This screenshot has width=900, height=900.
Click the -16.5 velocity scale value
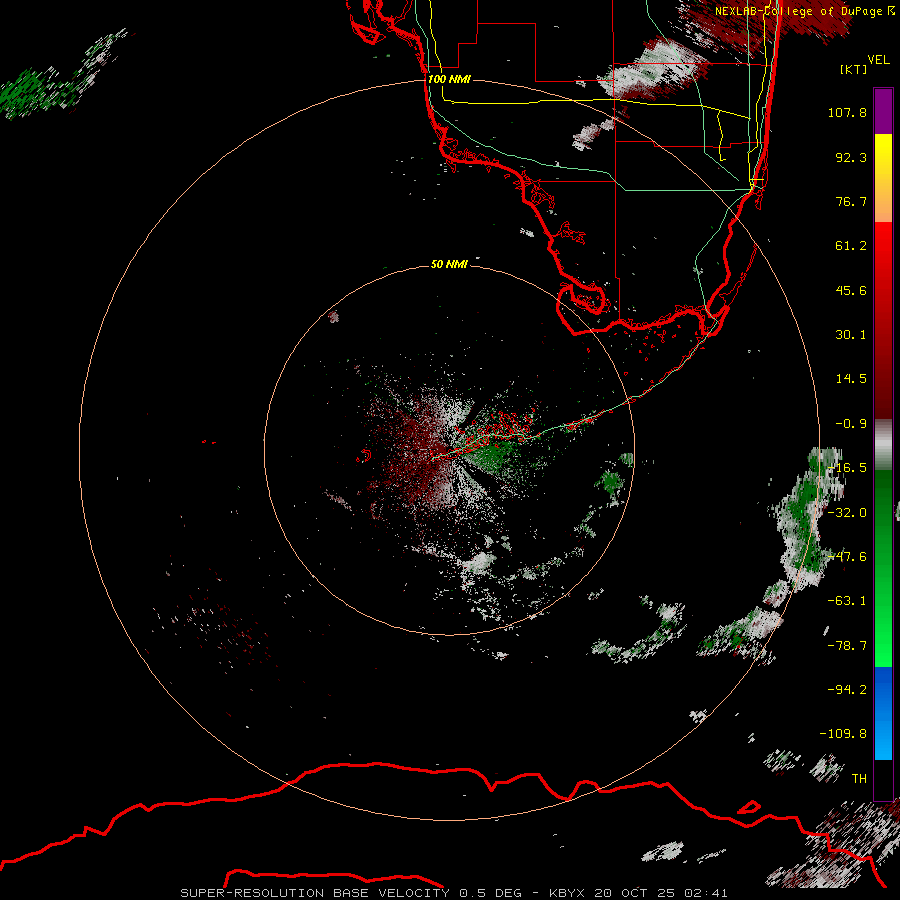[849, 468]
